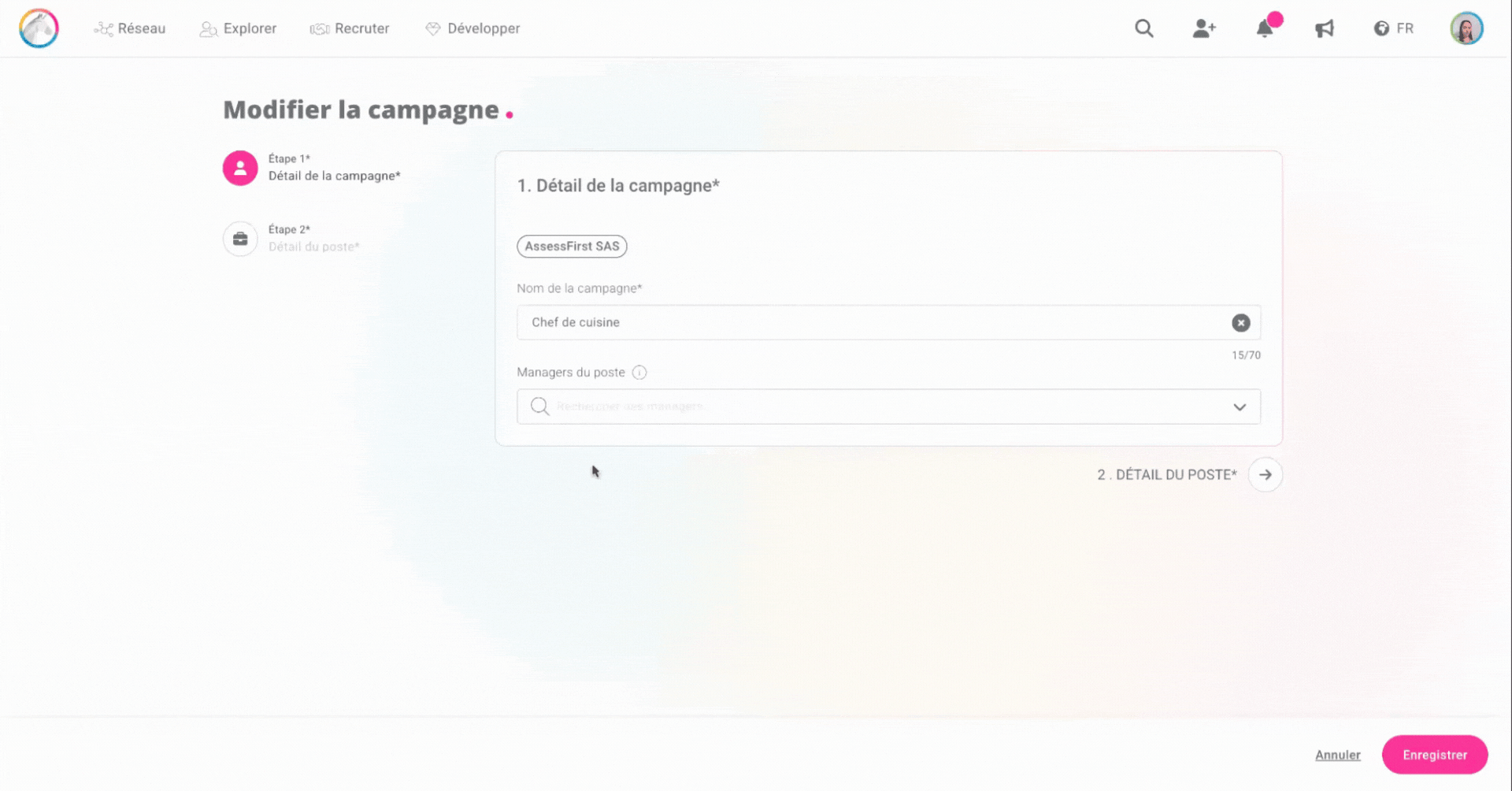Viewport: 1512px width, 791px height.
Task: Click the megaphone announcements icon
Action: click(1324, 28)
